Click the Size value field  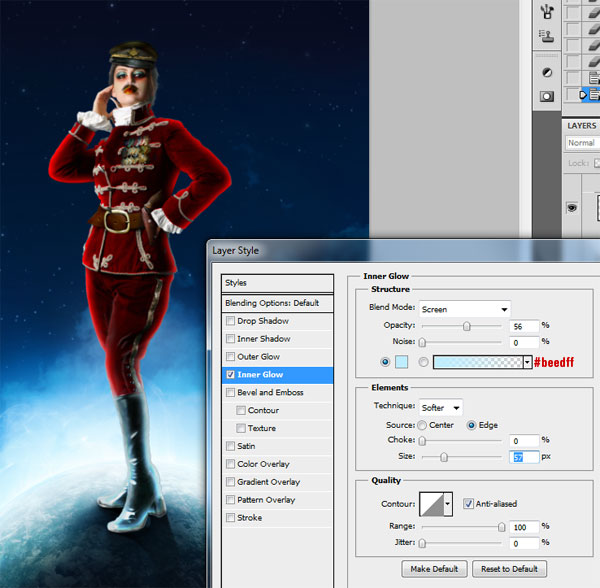tap(524, 457)
